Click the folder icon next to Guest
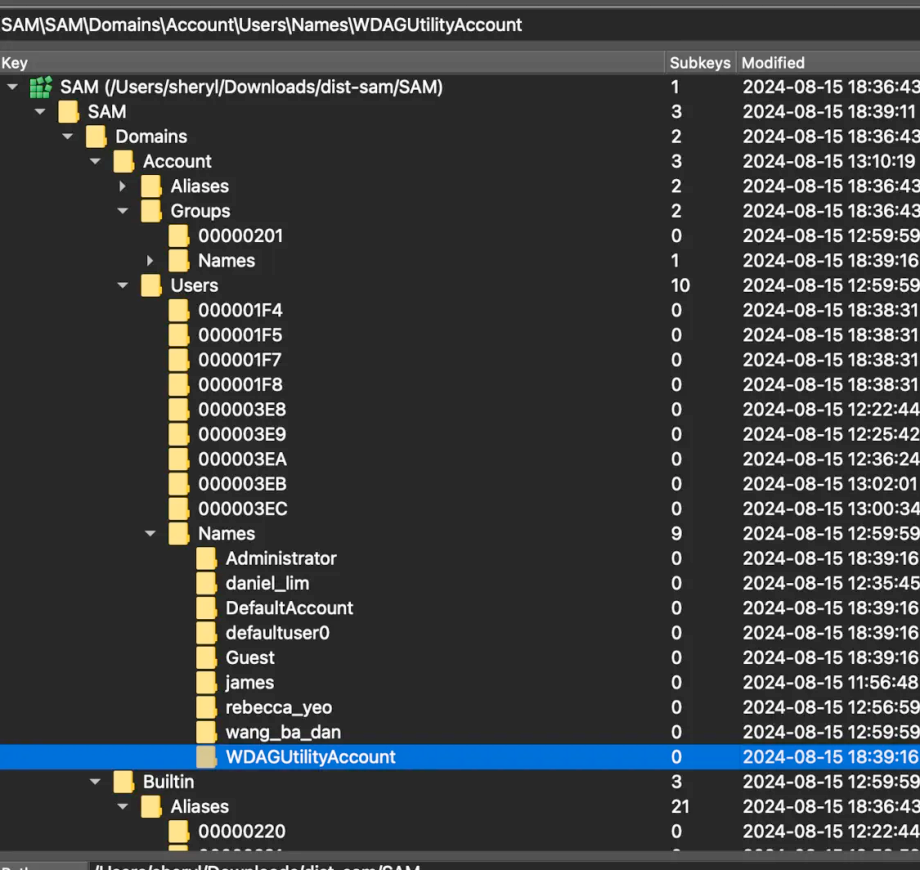 point(206,657)
